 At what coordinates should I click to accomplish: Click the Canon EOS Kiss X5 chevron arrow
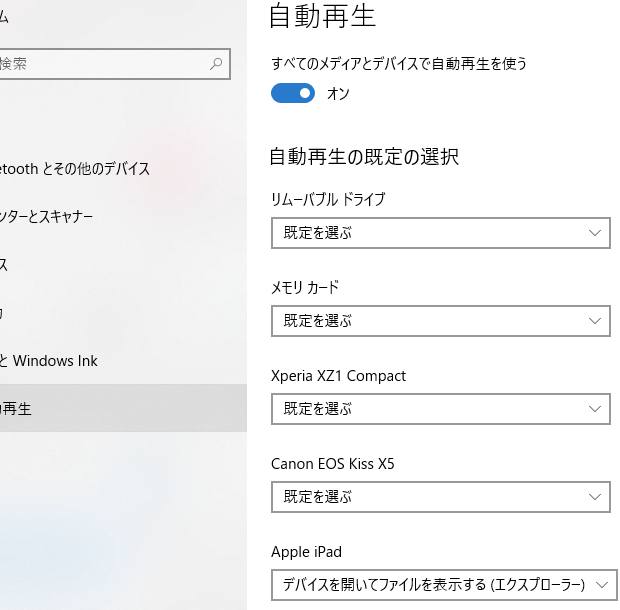click(595, 497)
